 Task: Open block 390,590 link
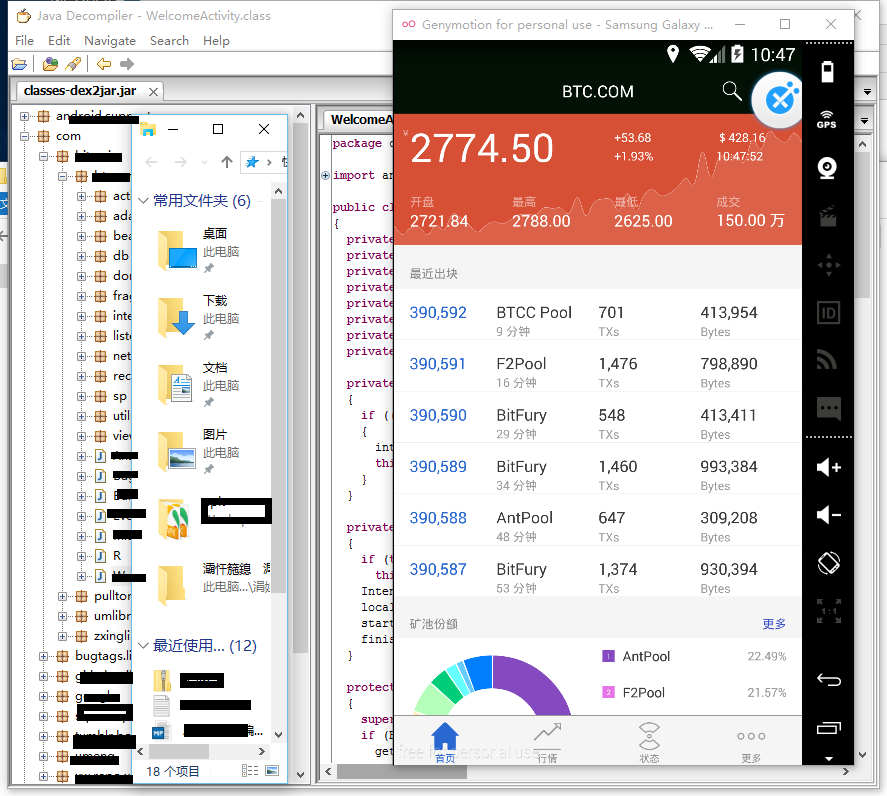[x=438, y=415]
